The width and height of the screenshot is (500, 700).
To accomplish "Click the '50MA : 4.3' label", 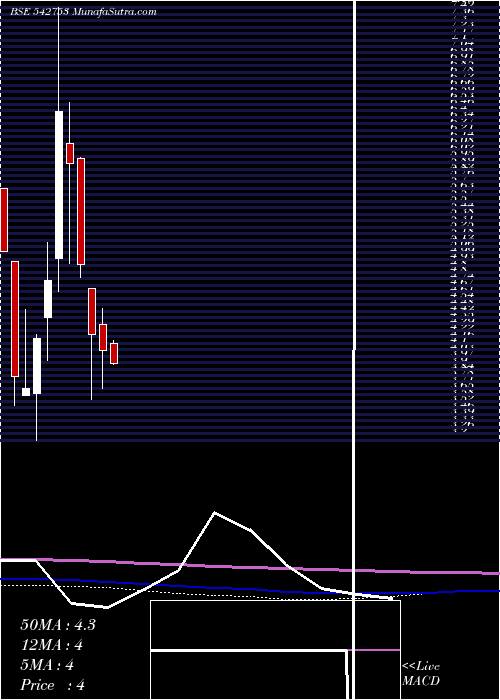I will [x=58, y=625].
